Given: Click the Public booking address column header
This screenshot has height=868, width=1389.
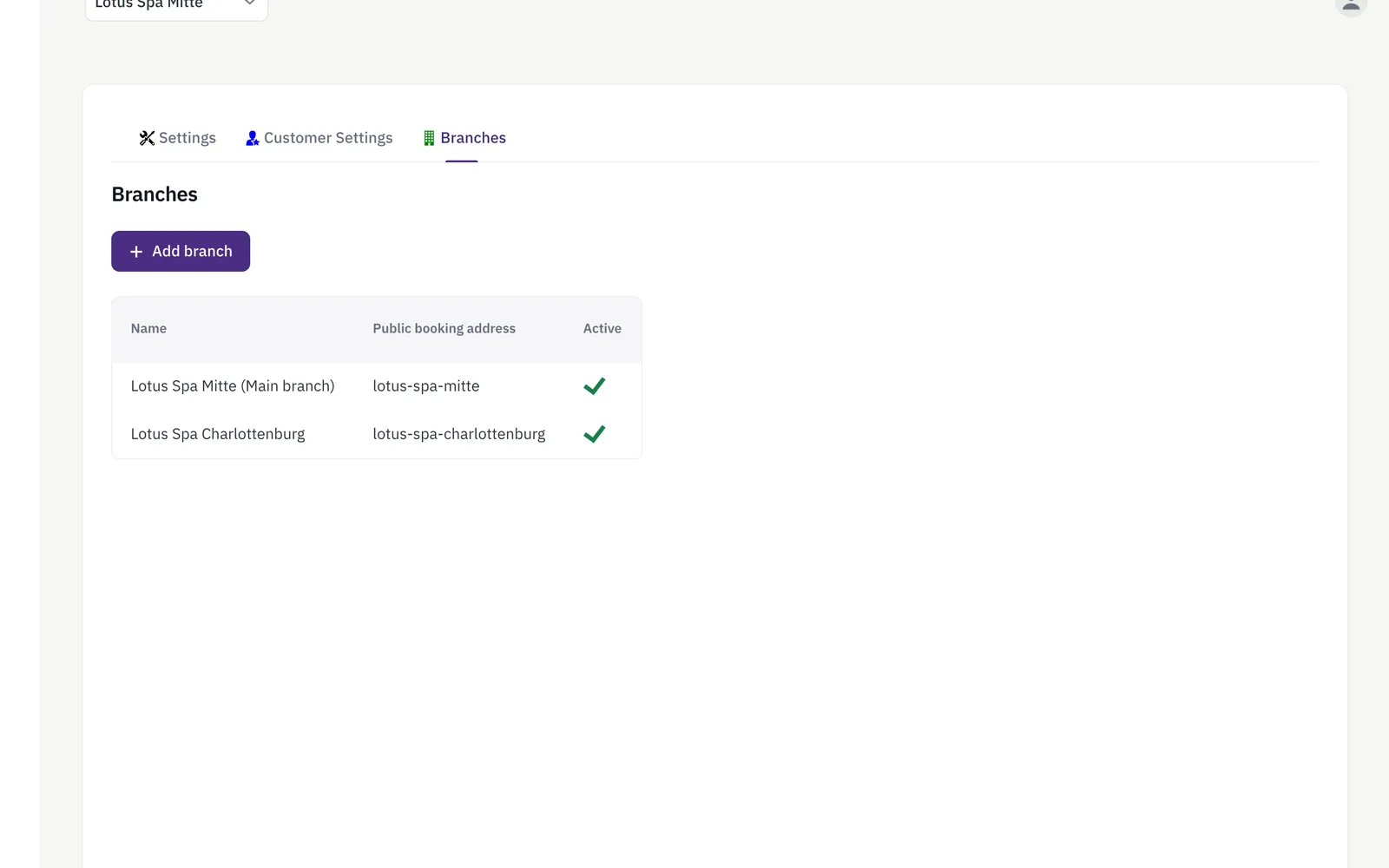Looking at the screenshot, I should (444, 328).
